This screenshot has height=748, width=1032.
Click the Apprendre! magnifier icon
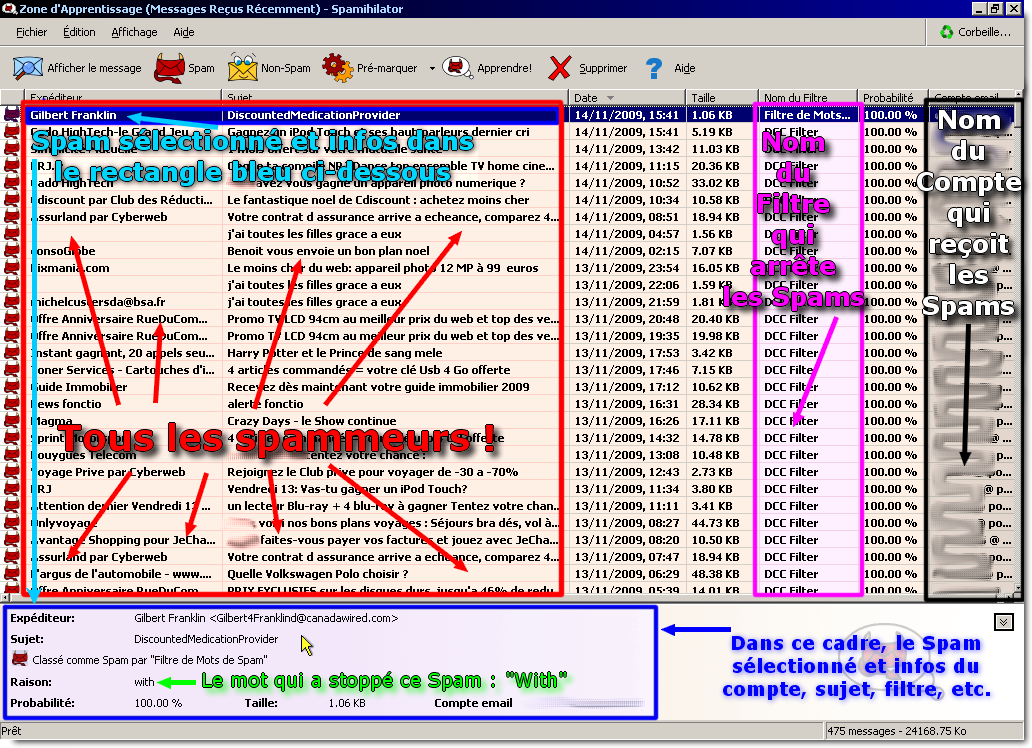(457, 68)
